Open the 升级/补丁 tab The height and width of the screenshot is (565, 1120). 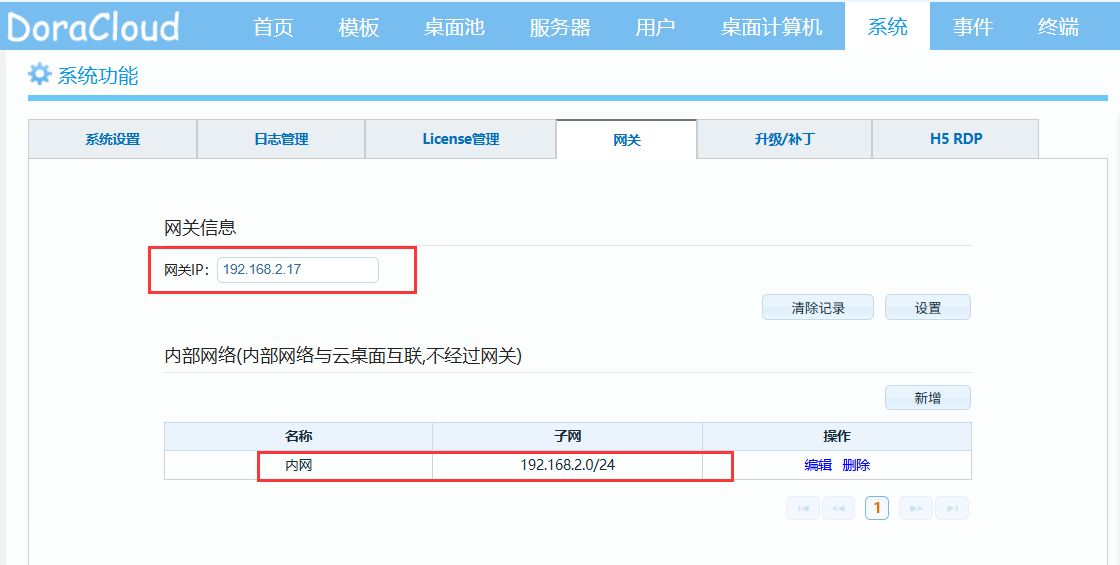click(x=784, y=139)
